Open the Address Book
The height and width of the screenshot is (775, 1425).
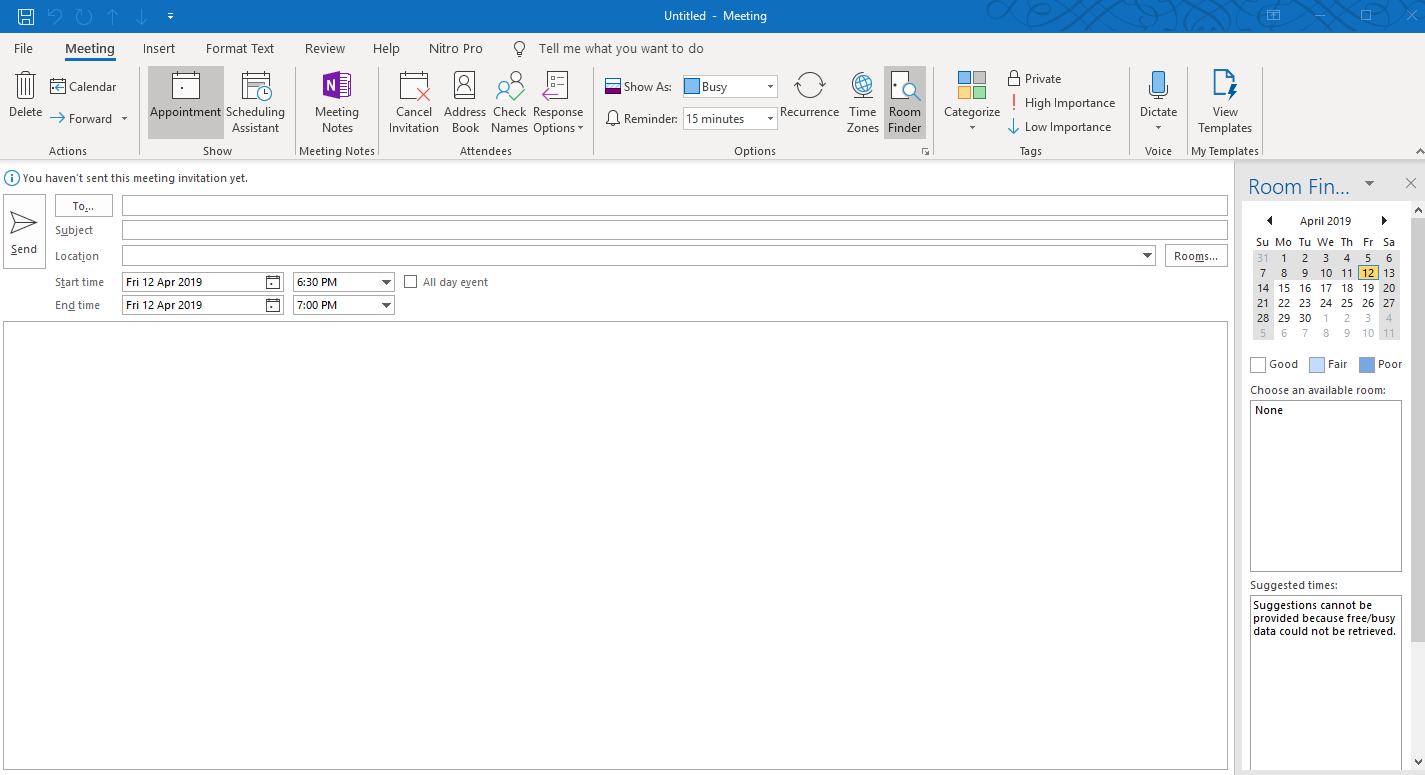[465, 102]
